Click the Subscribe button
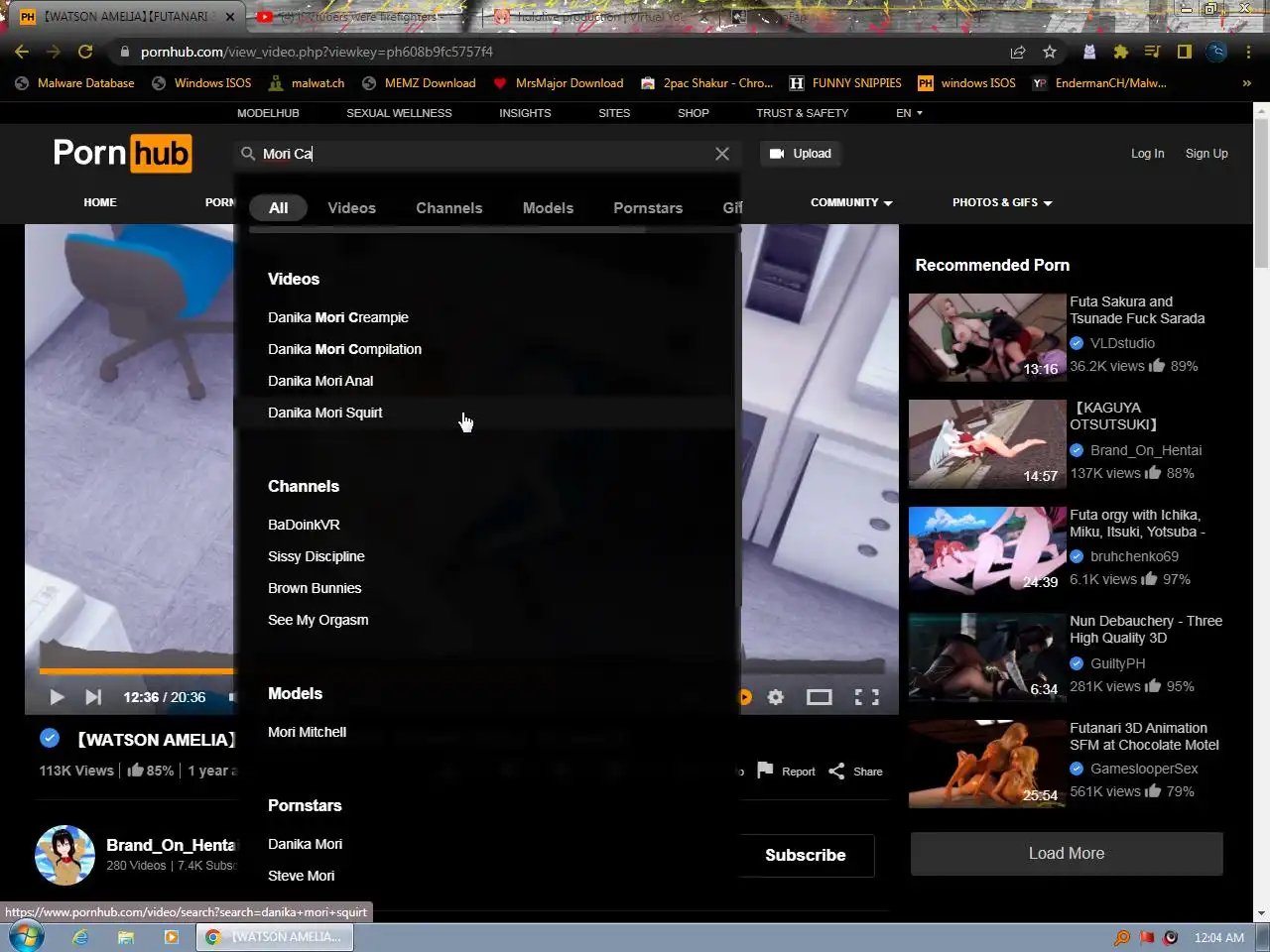1270x952 pixels. [x=806, y=855]
